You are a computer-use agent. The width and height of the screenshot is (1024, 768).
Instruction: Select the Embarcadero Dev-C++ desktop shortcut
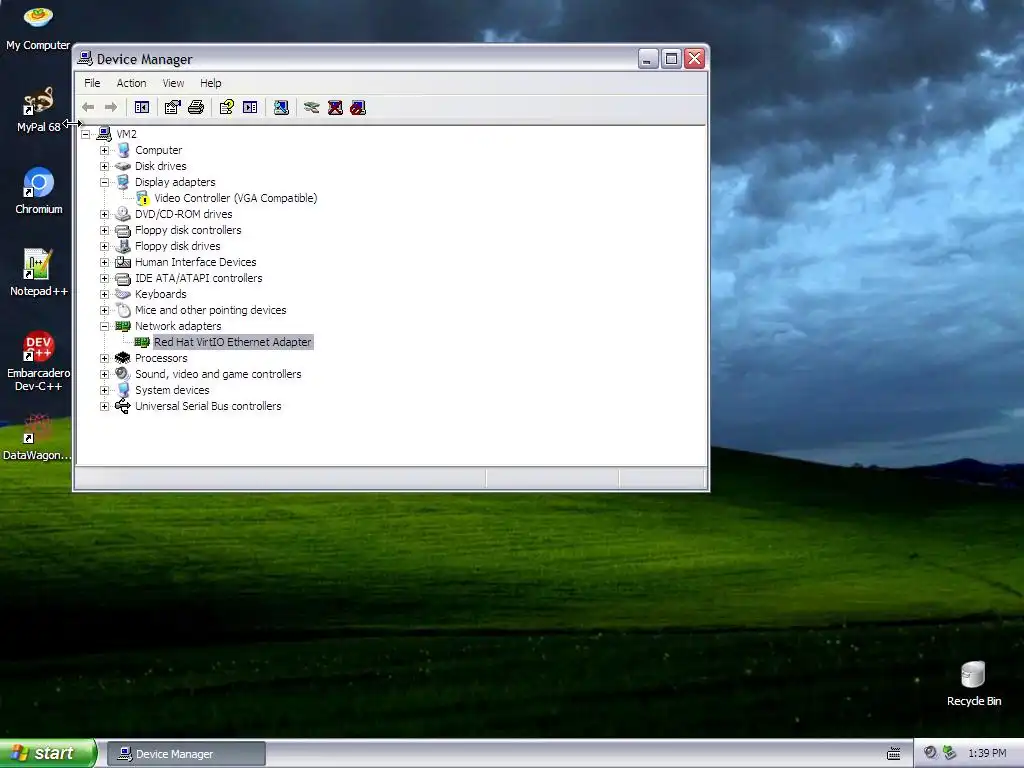click(x=39, y=361)
